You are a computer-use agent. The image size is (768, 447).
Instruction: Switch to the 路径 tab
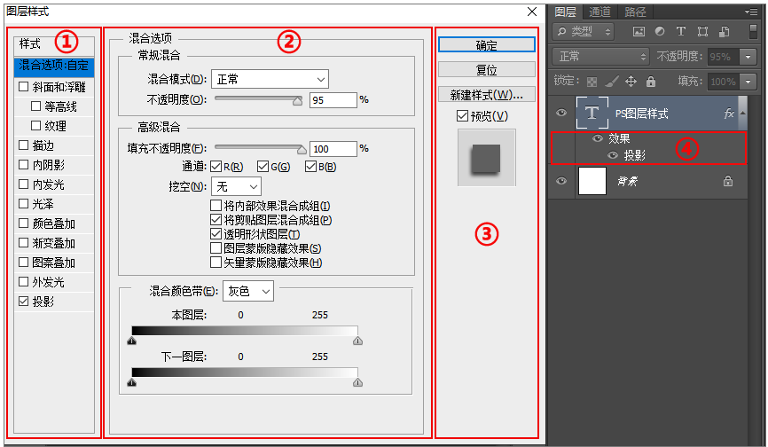pyautogui.click(x=635, y=12)
